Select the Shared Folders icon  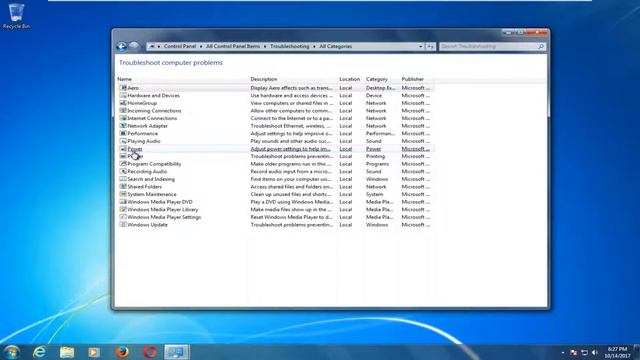point(123,187)
